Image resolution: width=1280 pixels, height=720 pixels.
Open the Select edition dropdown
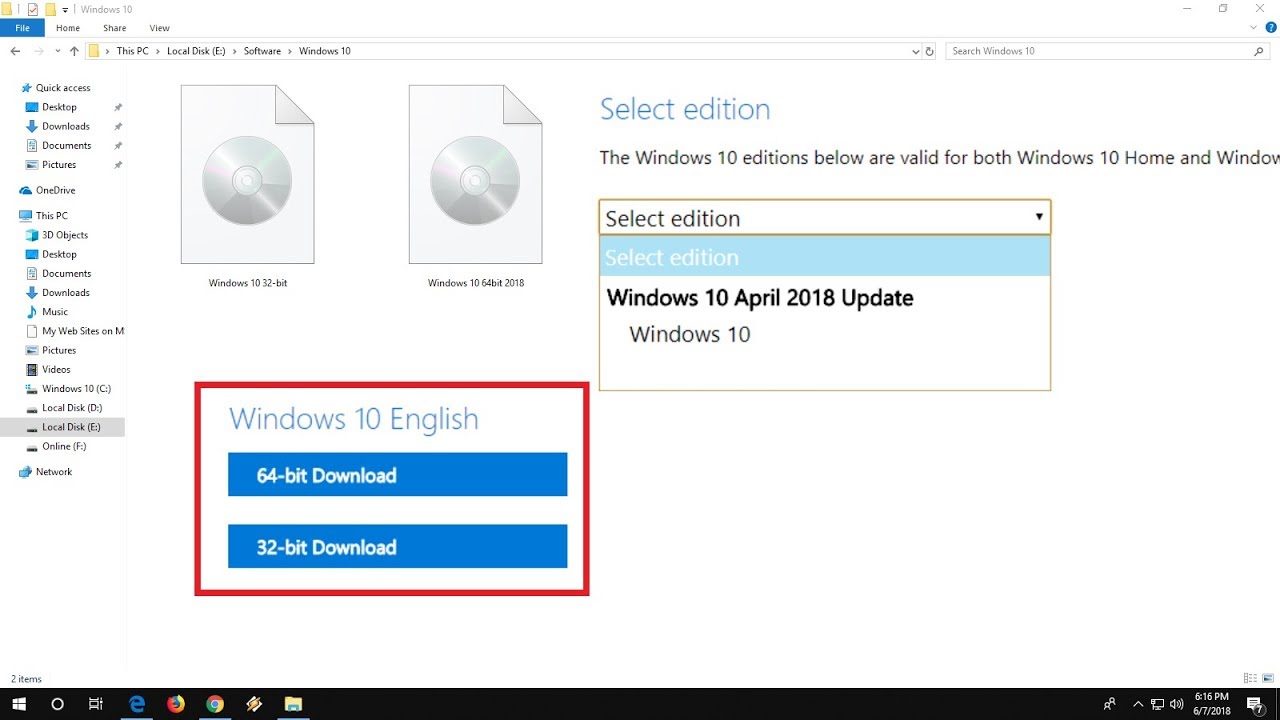pos(825,218)
